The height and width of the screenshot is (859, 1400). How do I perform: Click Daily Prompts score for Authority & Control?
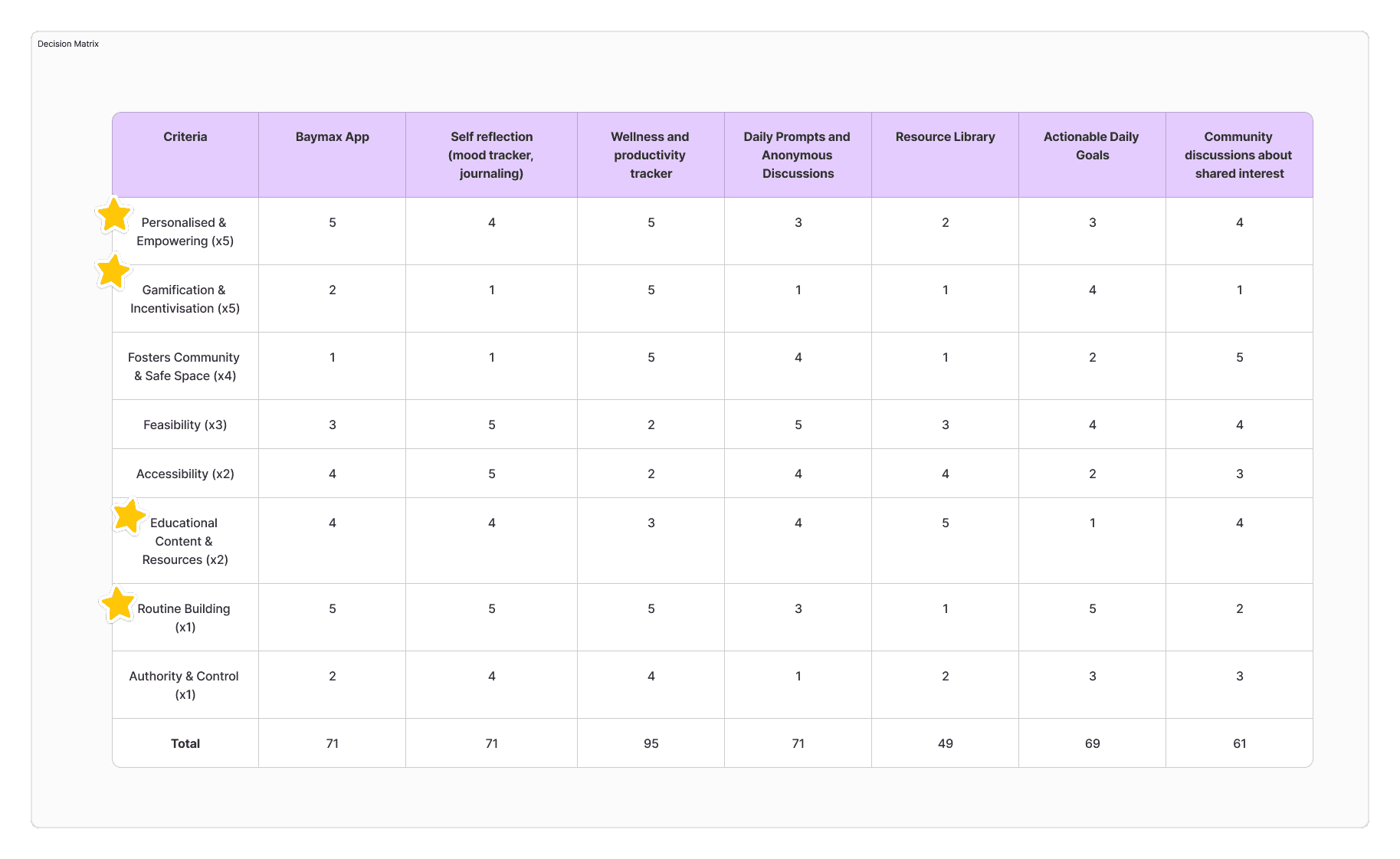pos(798,685)
